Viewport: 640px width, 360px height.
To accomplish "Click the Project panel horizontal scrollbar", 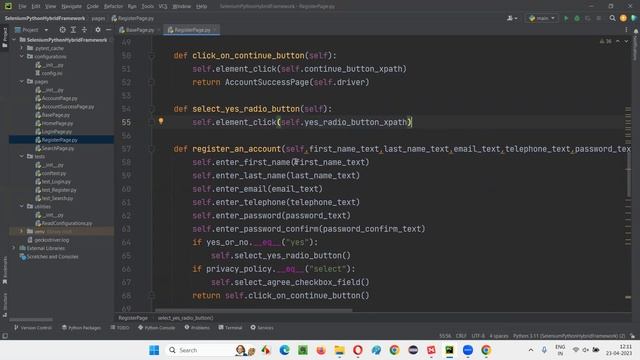I will point(31,320).
